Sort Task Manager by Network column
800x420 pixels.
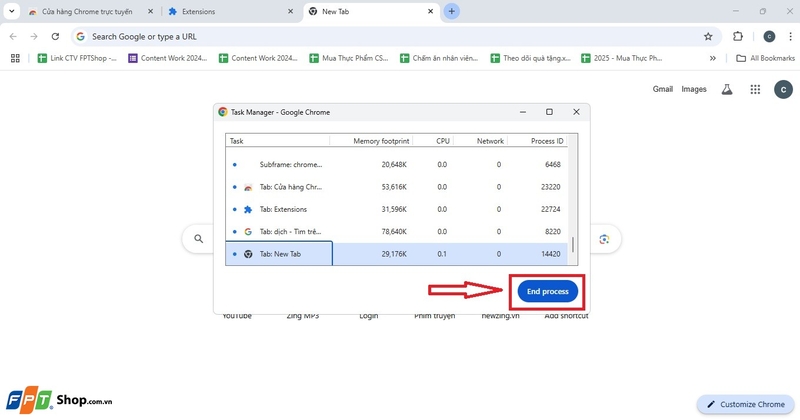pyautogui.click(x=481, y=141)
